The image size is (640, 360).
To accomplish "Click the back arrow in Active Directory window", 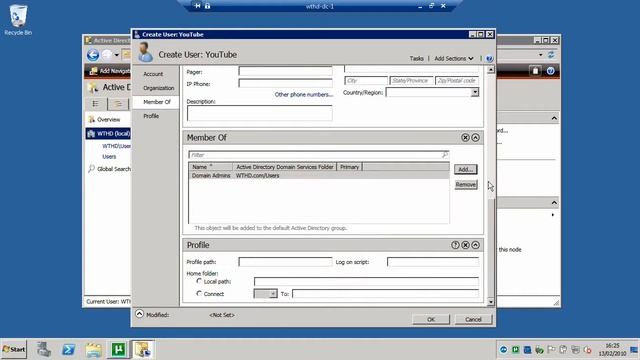I will (93, 55).
